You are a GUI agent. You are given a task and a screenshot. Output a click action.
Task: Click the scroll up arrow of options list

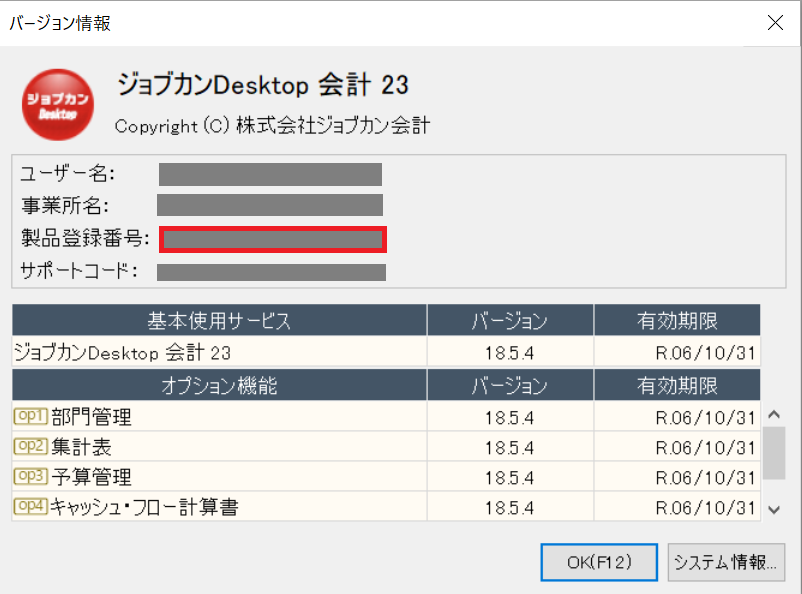[x=774, y=415]
